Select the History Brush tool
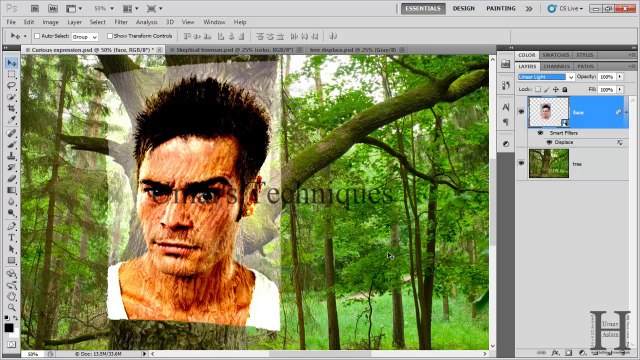The height and width of the screenshot is (360, 640). point(11,167)
